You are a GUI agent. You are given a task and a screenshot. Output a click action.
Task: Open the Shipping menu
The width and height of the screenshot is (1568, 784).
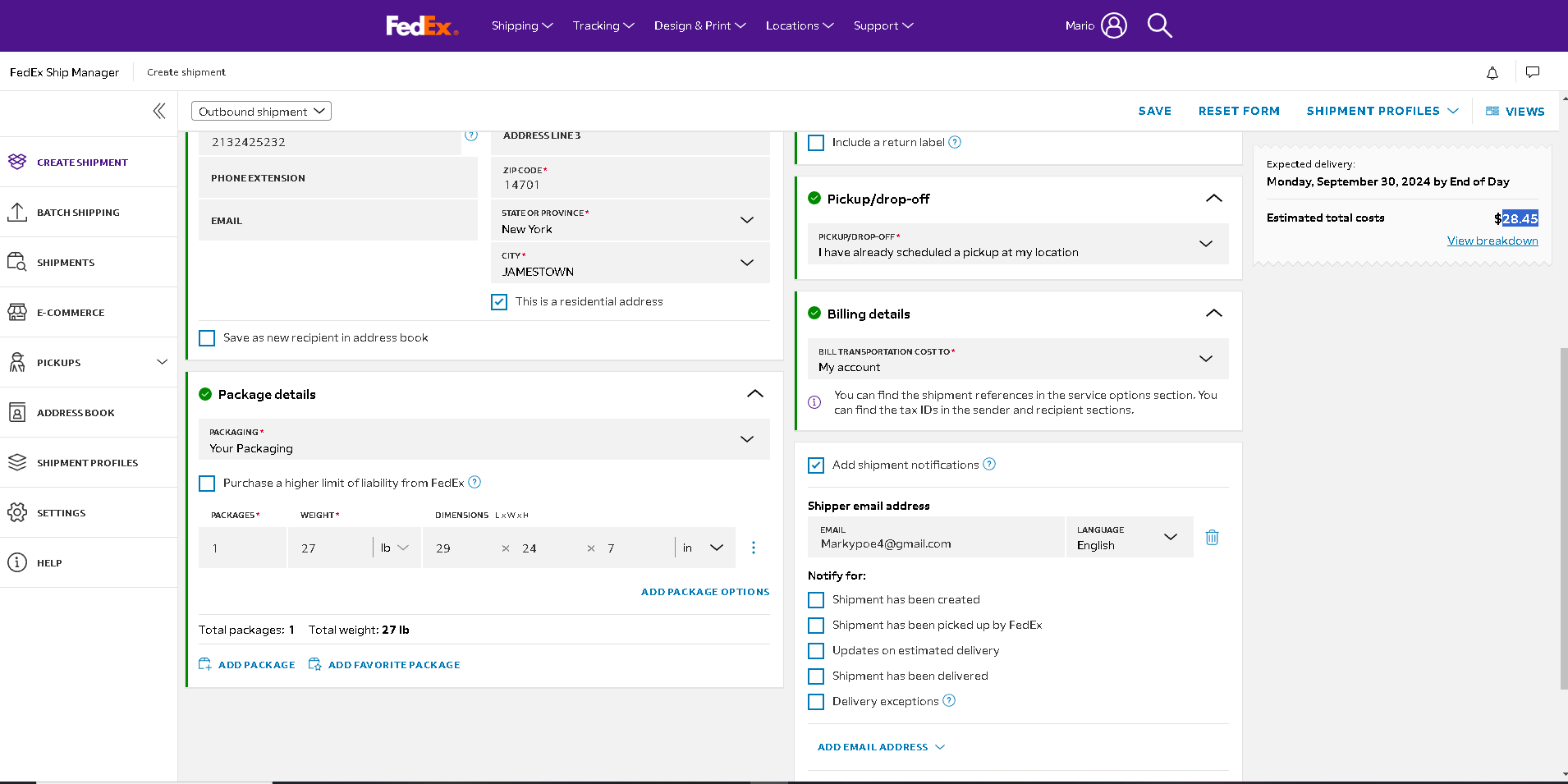[522, 25]
